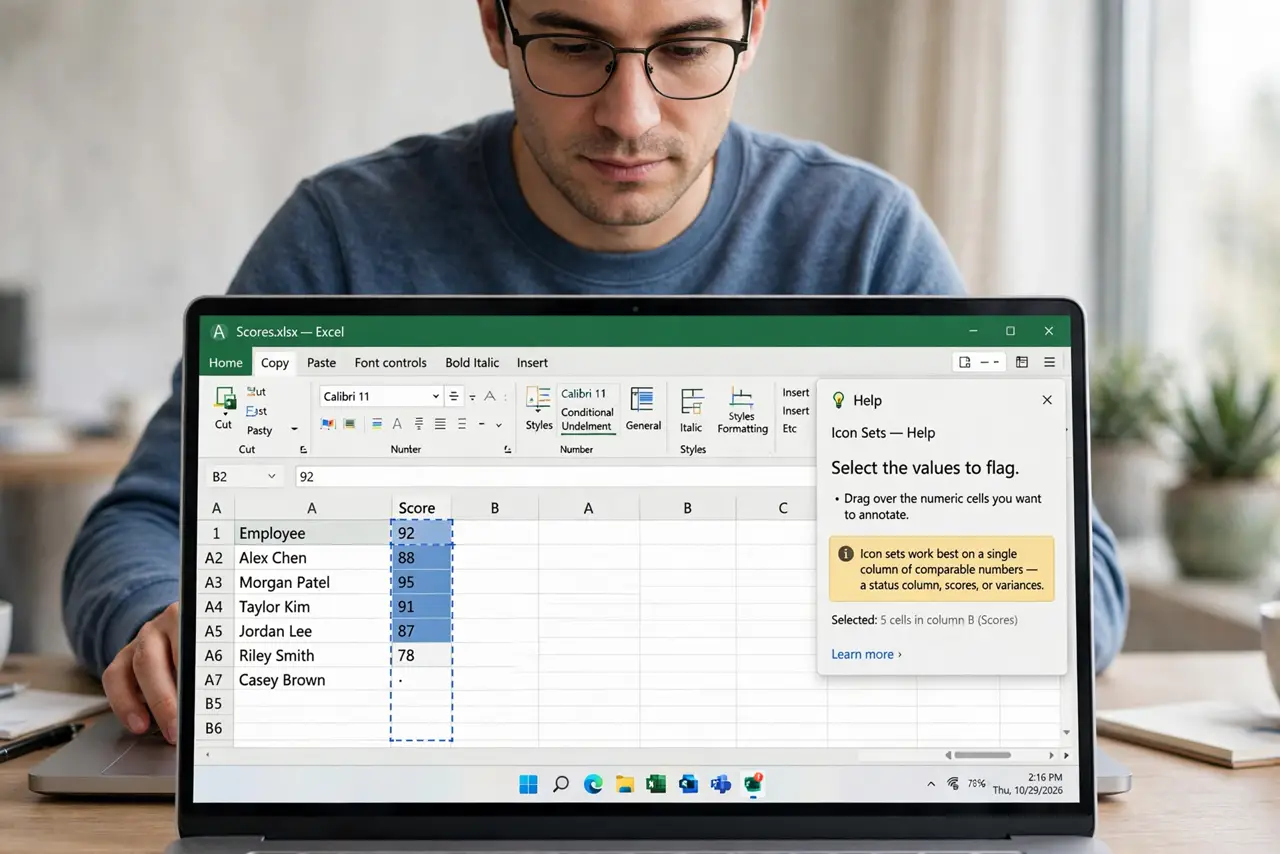The height and width of the screenshot is (854, 1280).
Task: Click the Etc command in ribbon
Action: click(x=790, y=429)
